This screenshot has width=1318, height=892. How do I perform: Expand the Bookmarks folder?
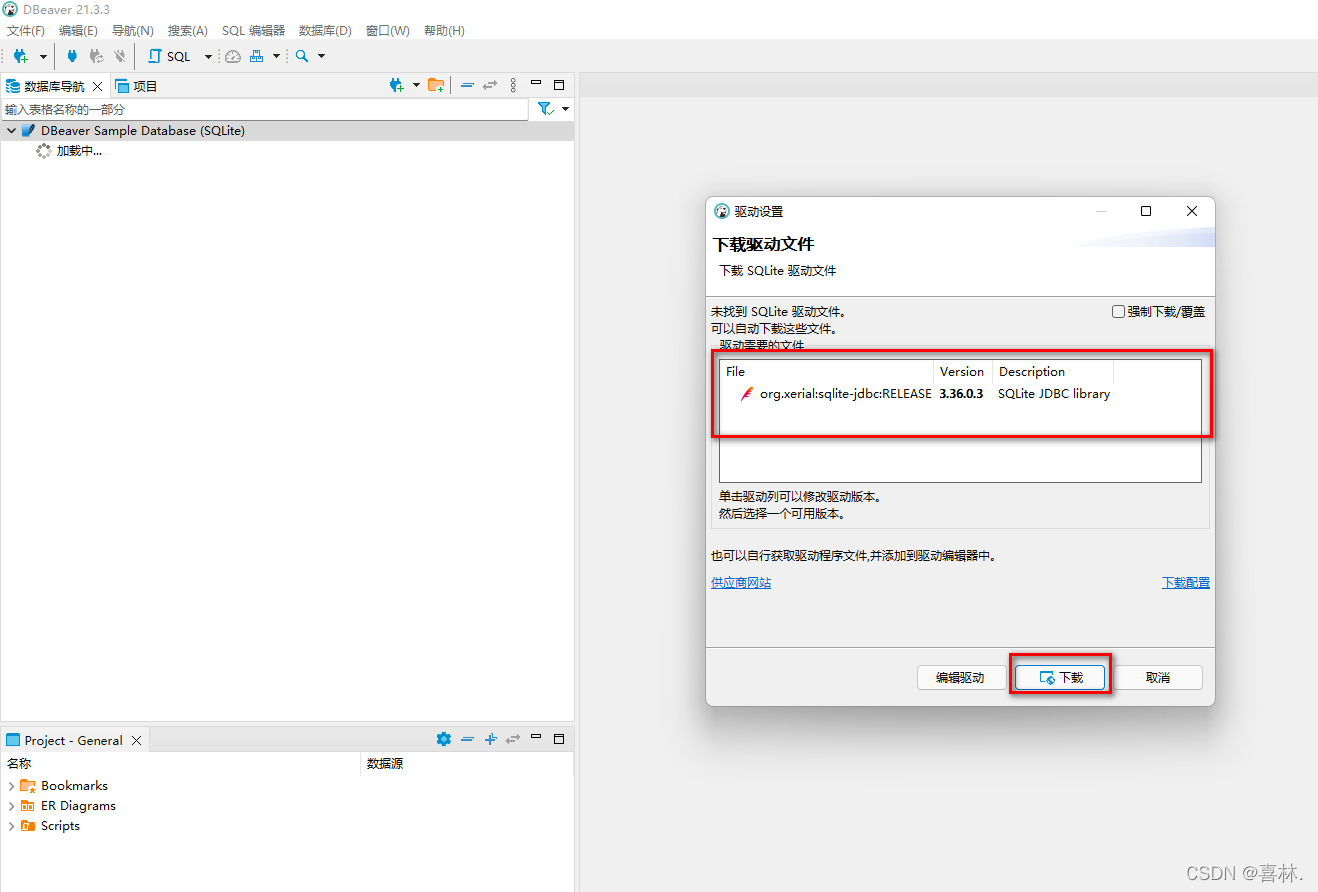11,786
